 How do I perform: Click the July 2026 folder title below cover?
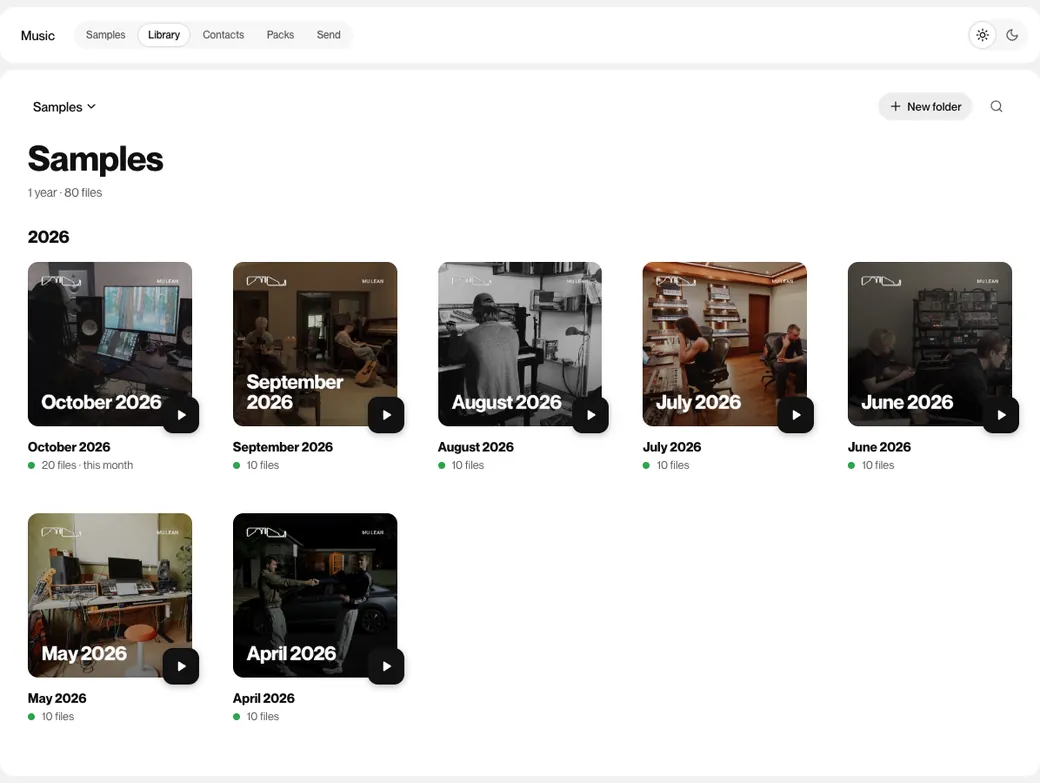[x=672, y=447]
